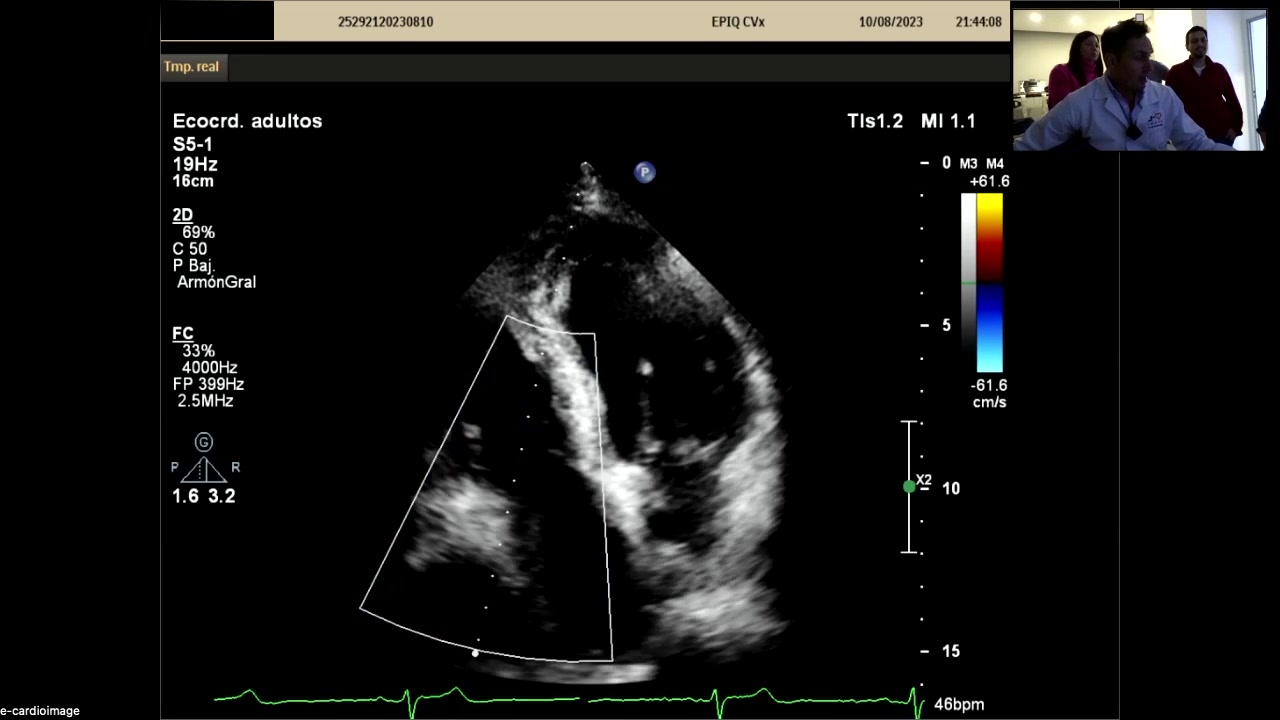Click the TIs1.2 thermal index
Screen dimensions: 1280x720
[x=875, y=121]
